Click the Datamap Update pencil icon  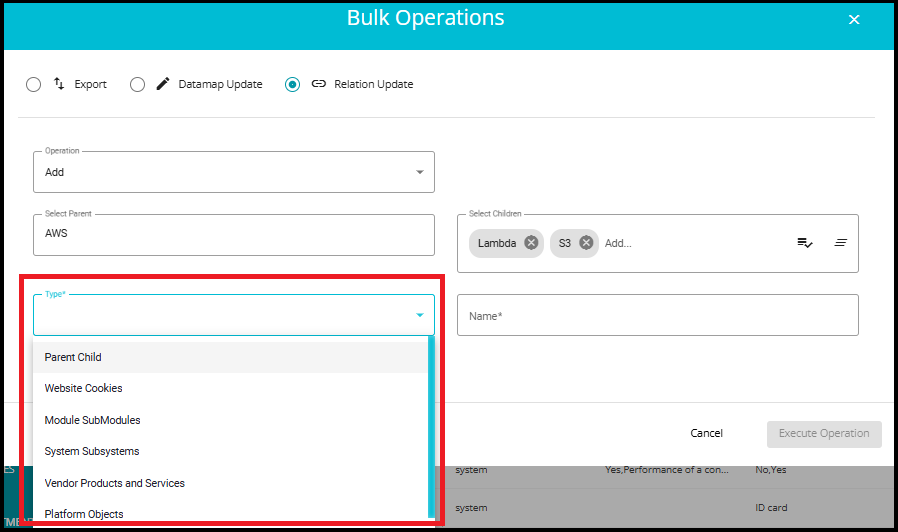tap(163, 84)
